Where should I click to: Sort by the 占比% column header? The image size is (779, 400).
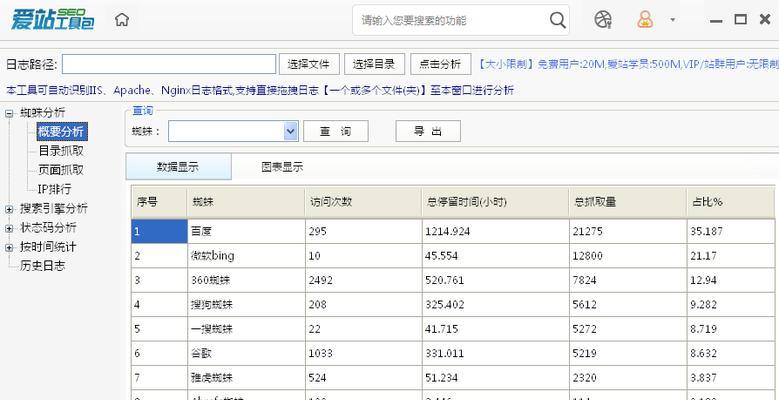click(730, 202)
